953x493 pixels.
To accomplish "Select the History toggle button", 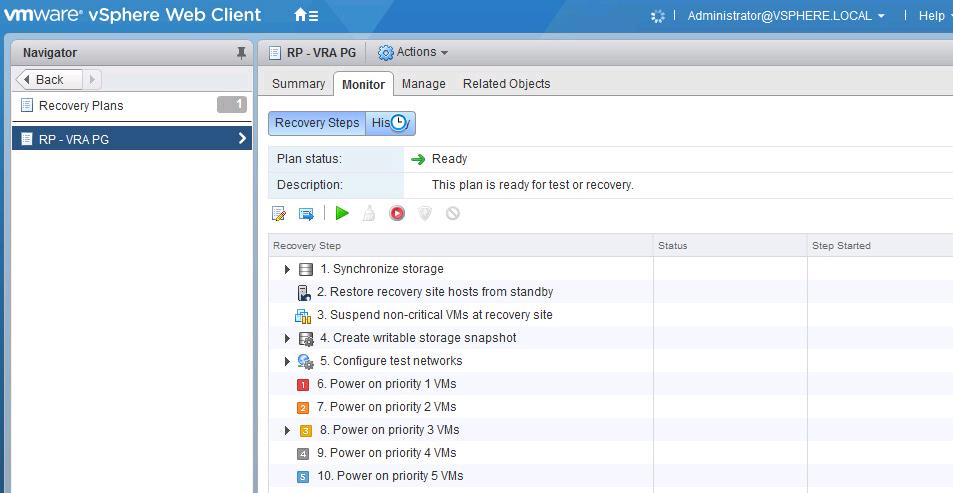I will [x=391, y=123].
